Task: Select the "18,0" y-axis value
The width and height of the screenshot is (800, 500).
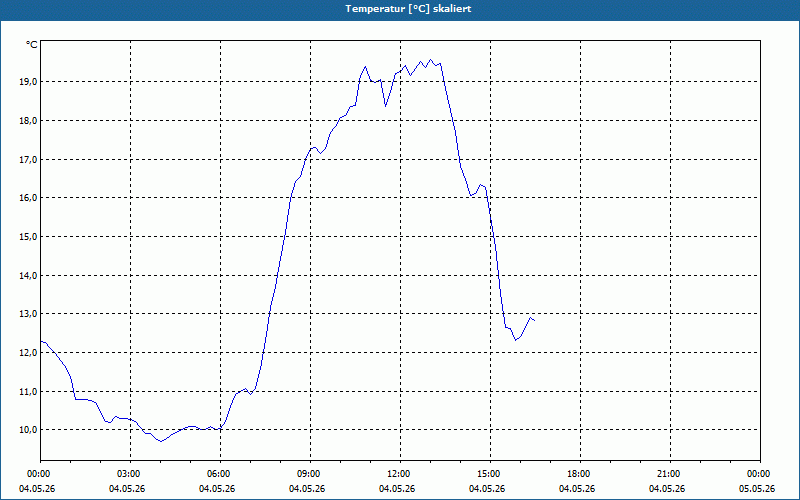Action: [x=28, y=120]
